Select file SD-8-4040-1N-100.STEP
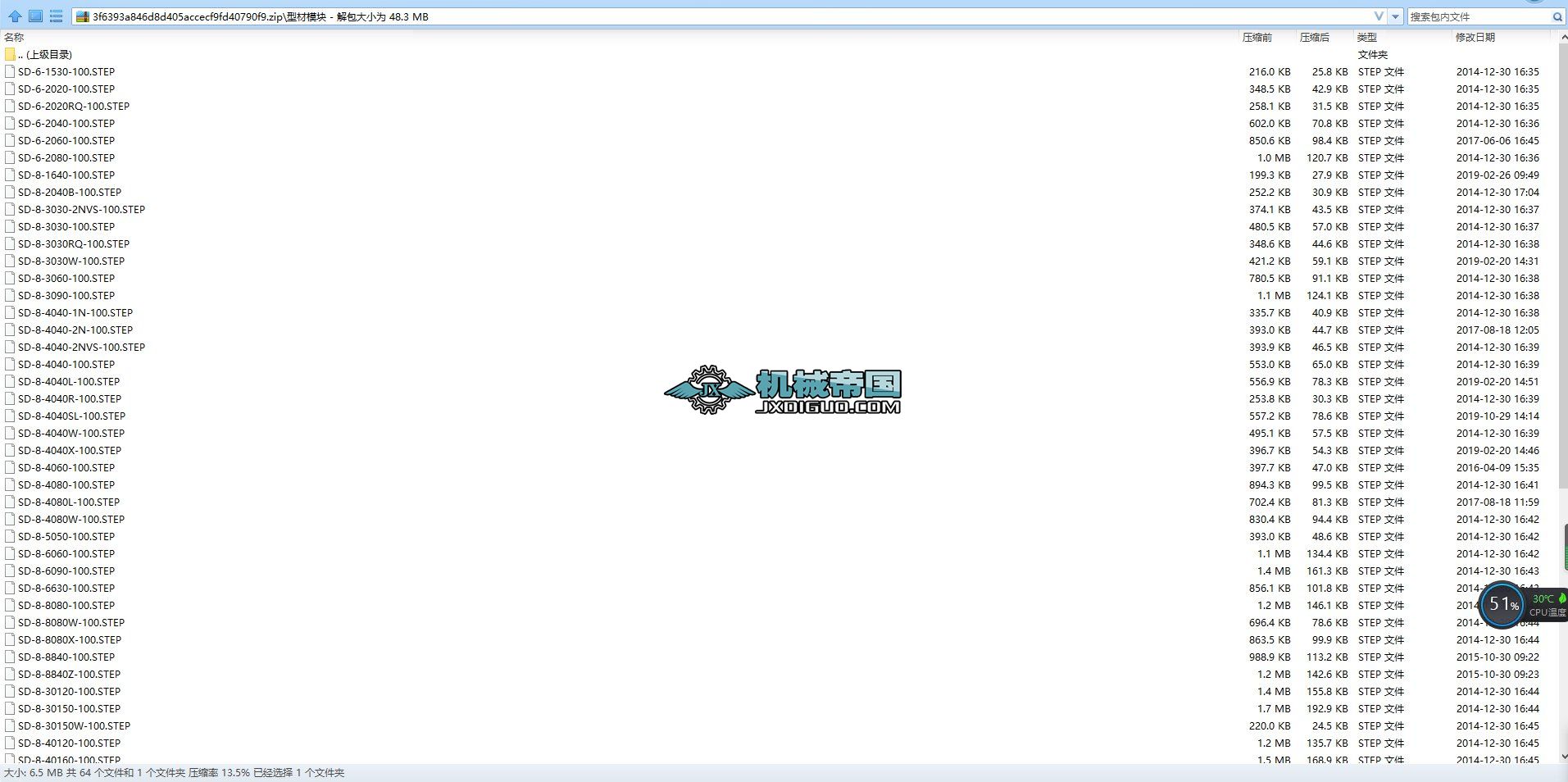Viewport: 1568px width, 782px height. 75,312
